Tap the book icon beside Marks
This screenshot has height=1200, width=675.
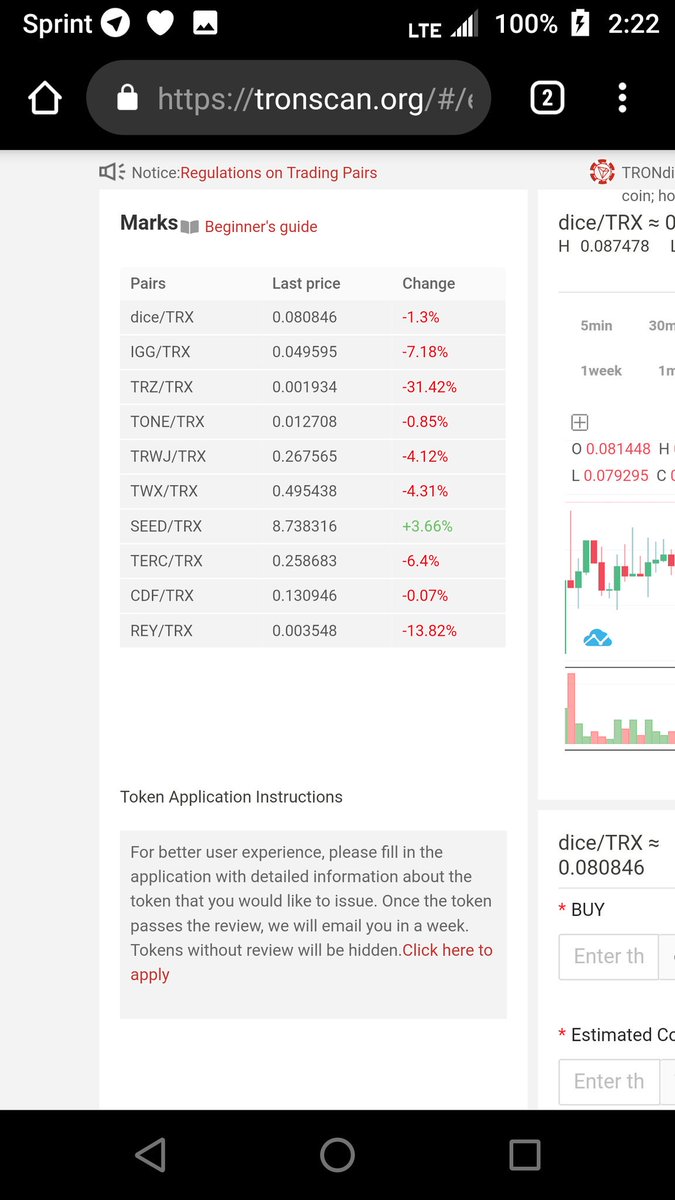click(x=190, y=227)
